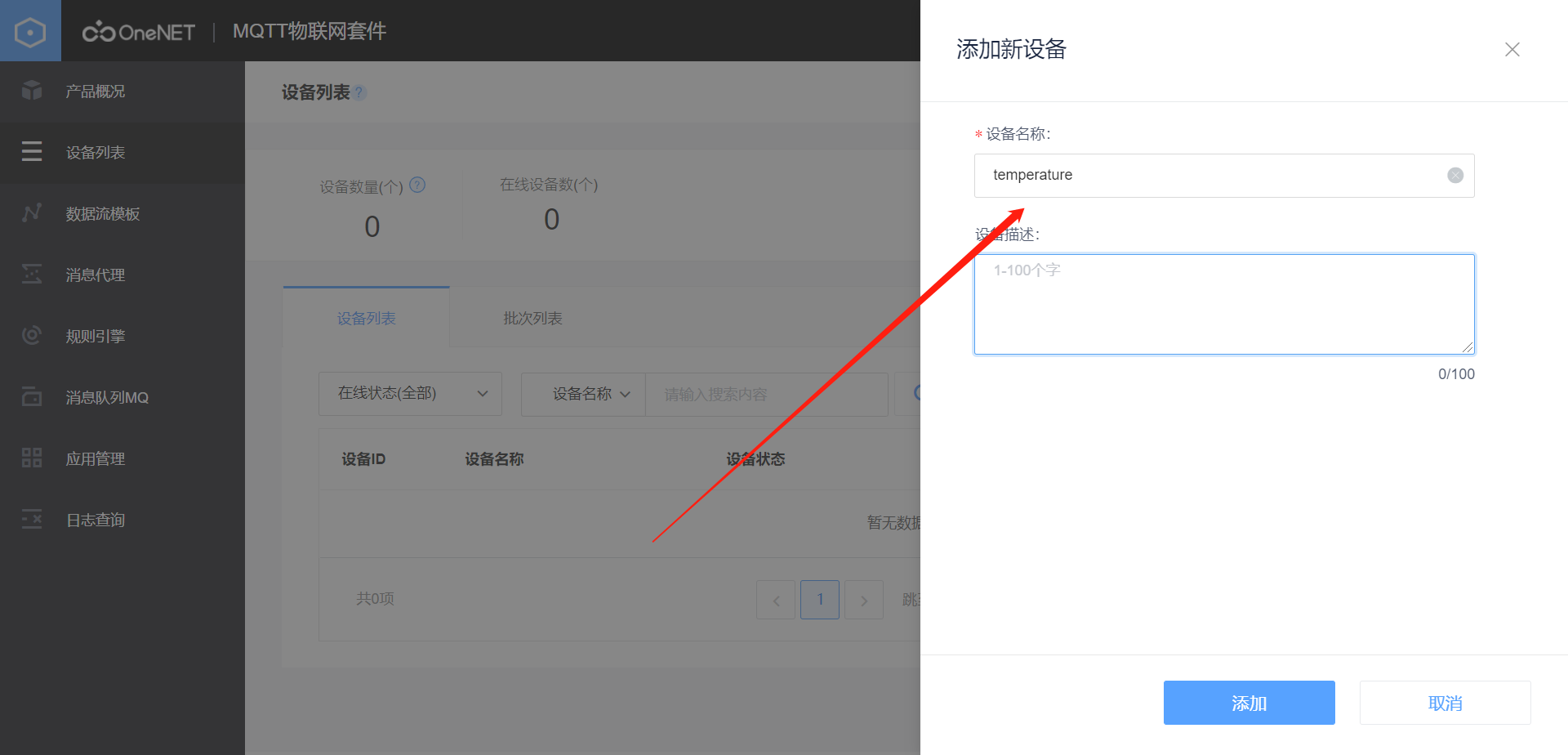Click the 添加 button to add device
1568x755 pixels.
click(x=1249, y=703)
